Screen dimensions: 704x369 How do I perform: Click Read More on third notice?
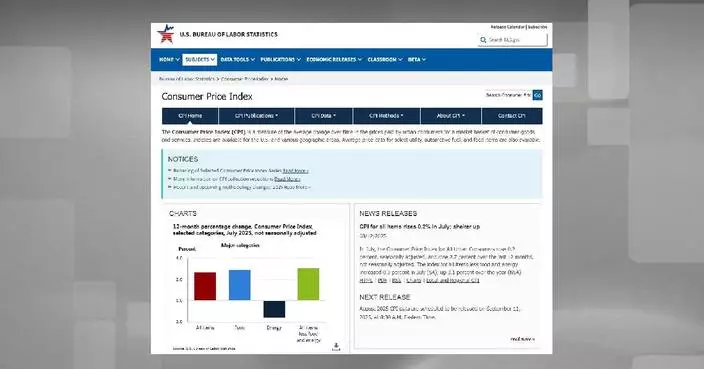pyautogui.click(x=297, y=187)
